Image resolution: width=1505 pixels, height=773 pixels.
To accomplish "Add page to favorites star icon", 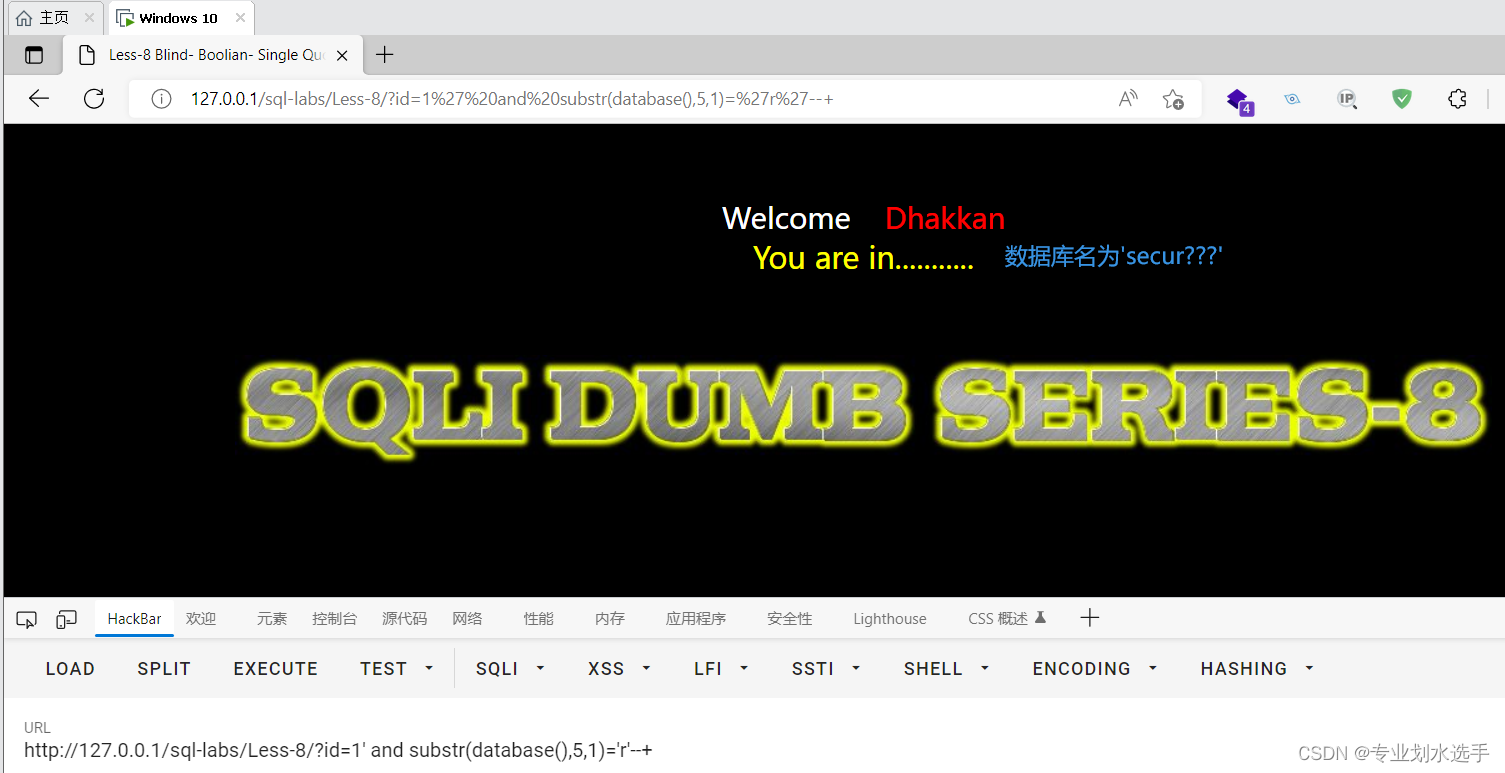I will point(1173,99).
